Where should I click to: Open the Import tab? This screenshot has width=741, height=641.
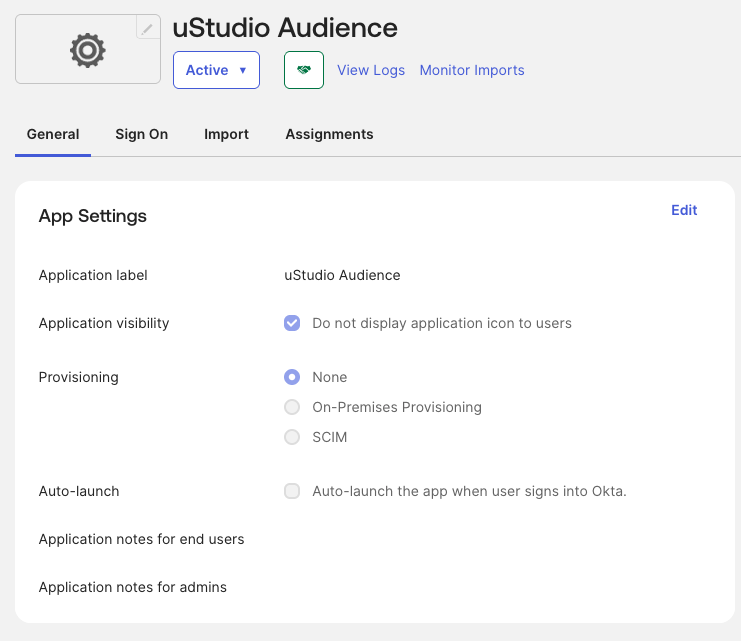(226, 134)
